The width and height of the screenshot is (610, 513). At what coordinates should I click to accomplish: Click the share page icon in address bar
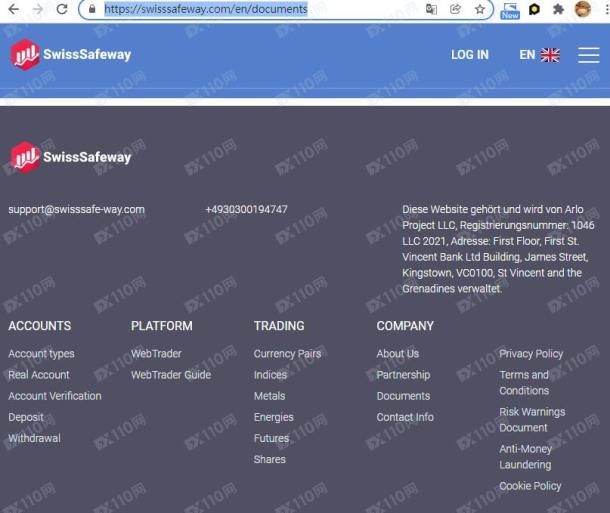[455, 9]
